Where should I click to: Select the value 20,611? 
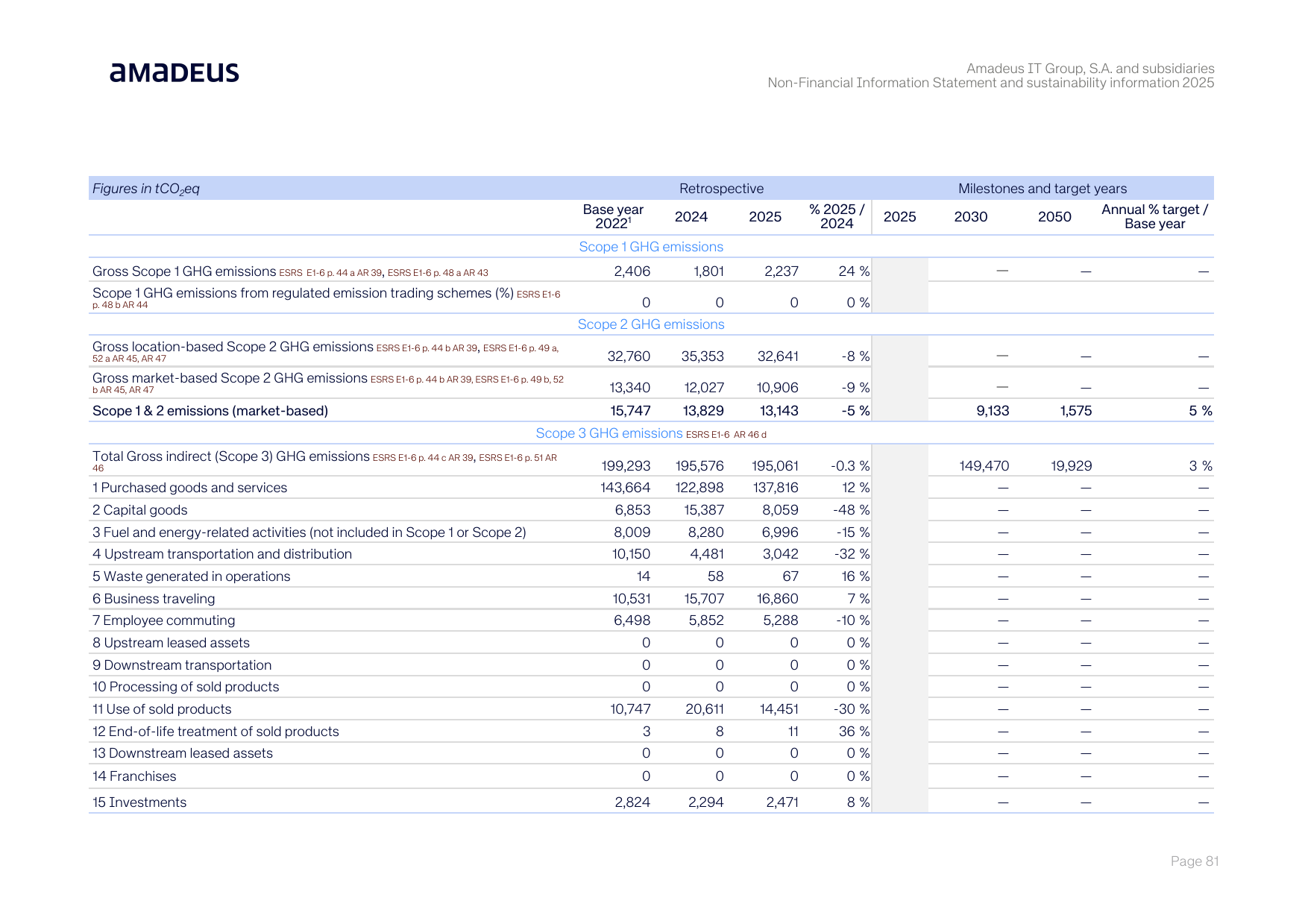click(705, 709)
